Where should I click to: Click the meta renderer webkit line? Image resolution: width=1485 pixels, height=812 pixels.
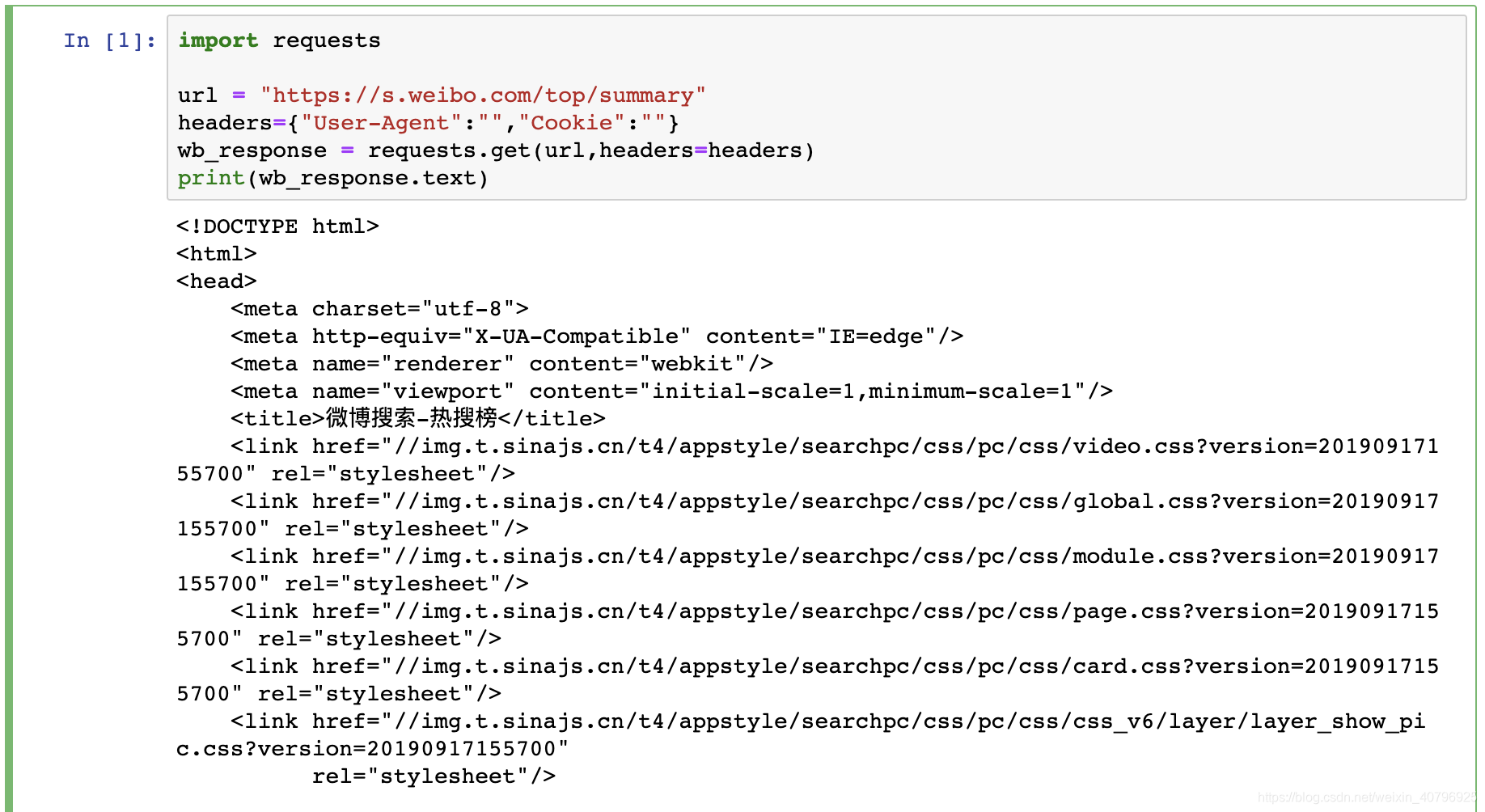501,364
